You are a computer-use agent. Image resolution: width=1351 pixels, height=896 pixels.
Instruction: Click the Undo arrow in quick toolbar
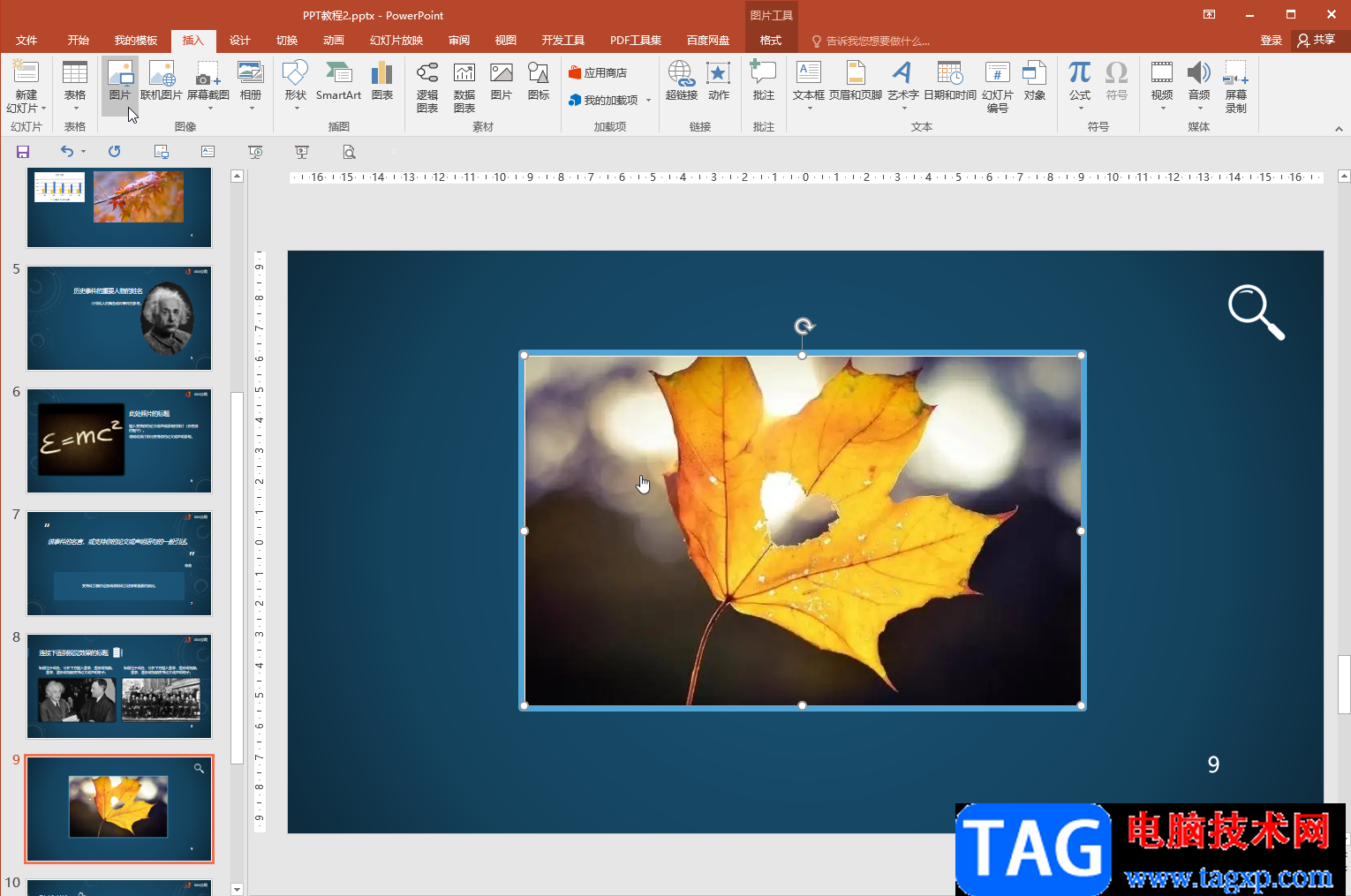click(x=67, y=152)
